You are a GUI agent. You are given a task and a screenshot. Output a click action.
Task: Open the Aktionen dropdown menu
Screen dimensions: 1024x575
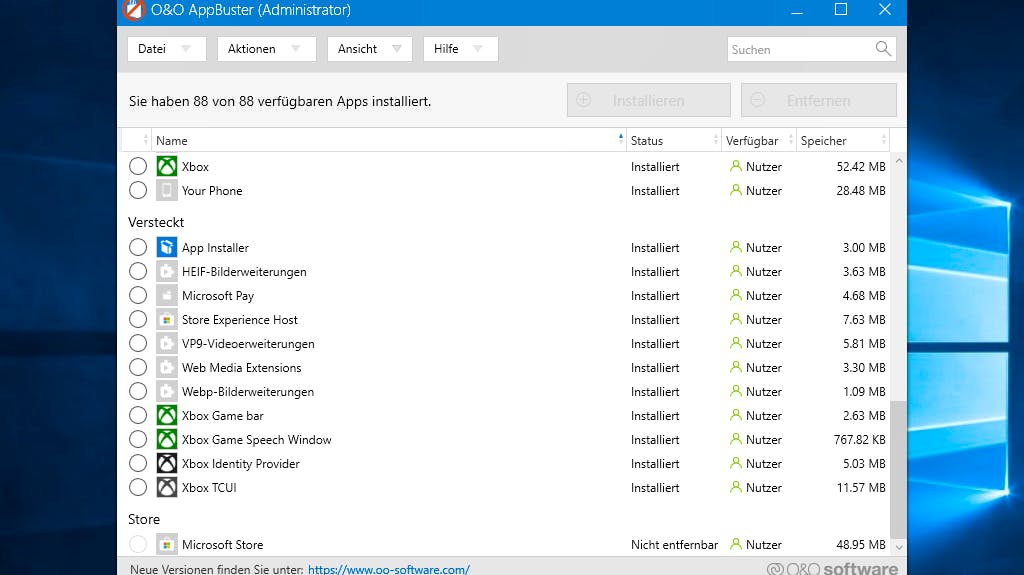(266, 49)
